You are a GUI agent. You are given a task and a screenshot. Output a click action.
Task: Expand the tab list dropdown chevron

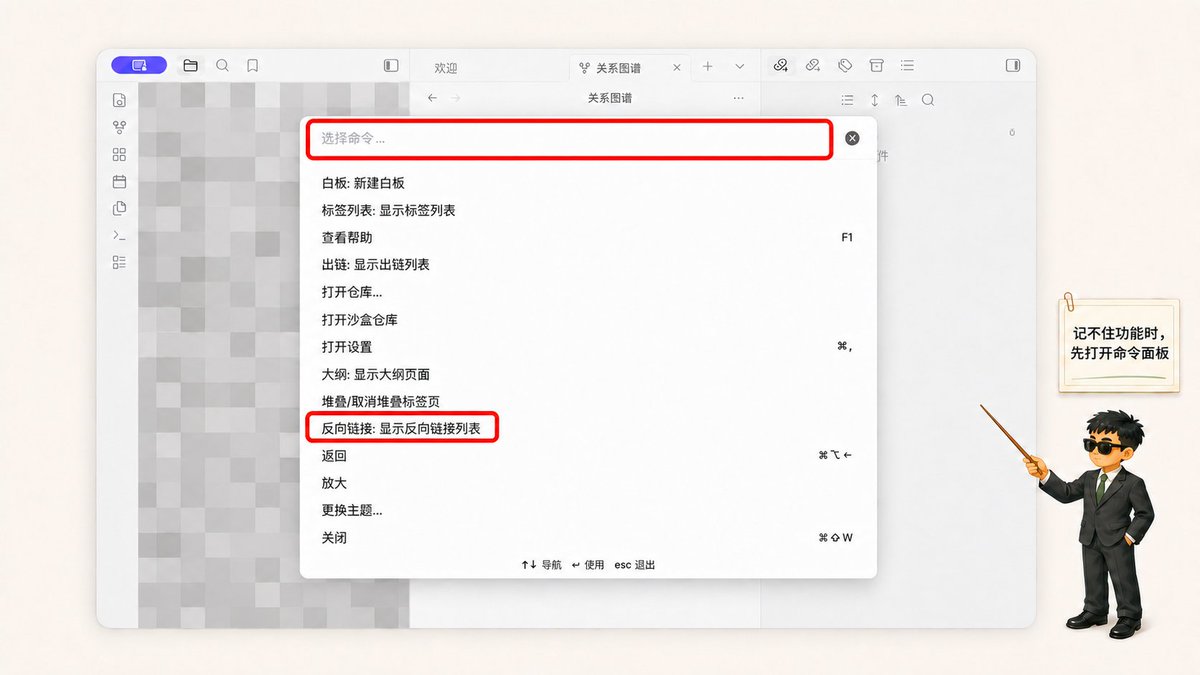coord(740,67)
